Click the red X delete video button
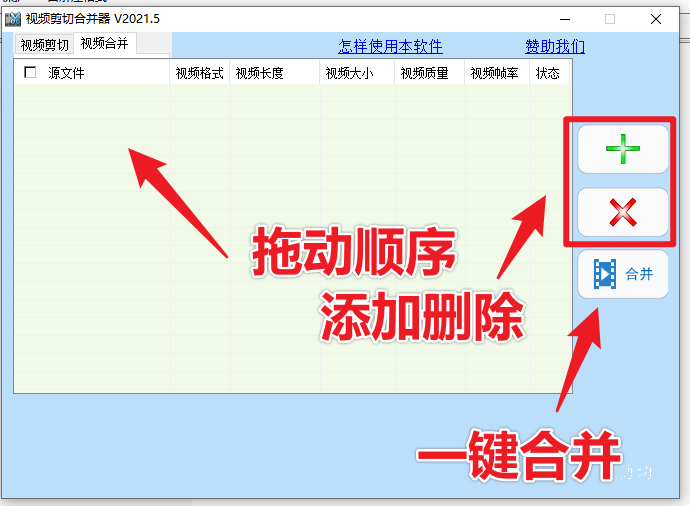This screenshot has height=506, width=690. click(623, 212)
